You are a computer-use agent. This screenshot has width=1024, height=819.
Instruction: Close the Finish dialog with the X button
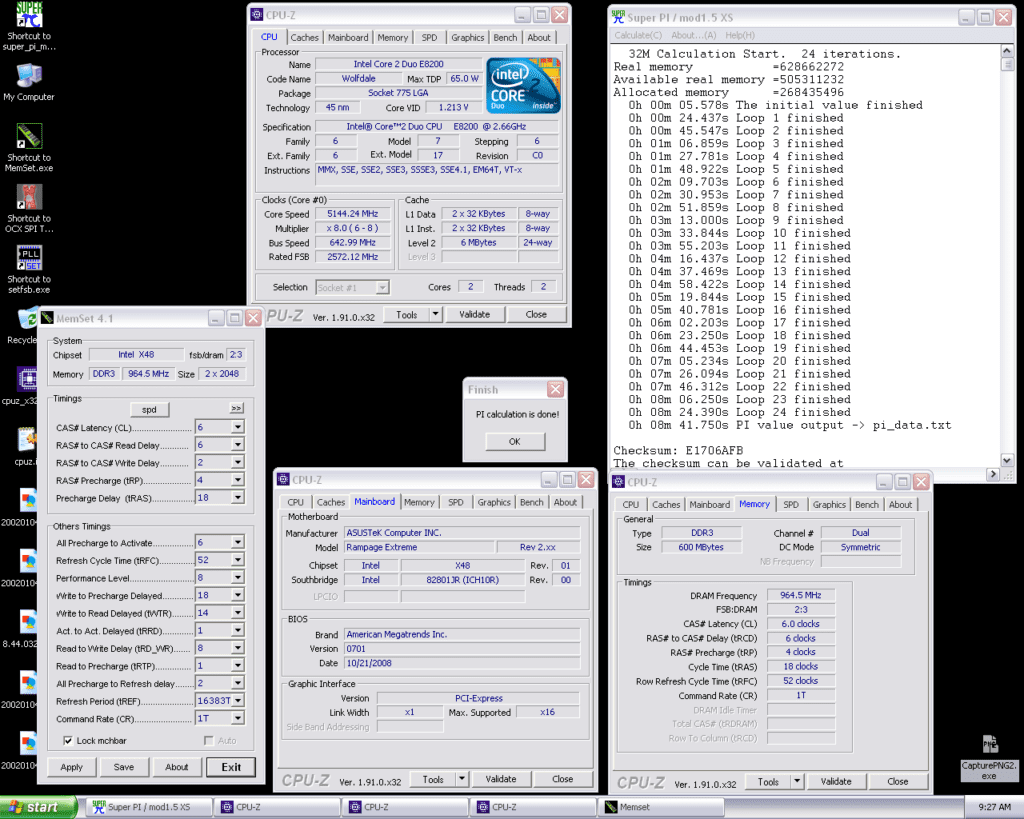click(555, 389)
